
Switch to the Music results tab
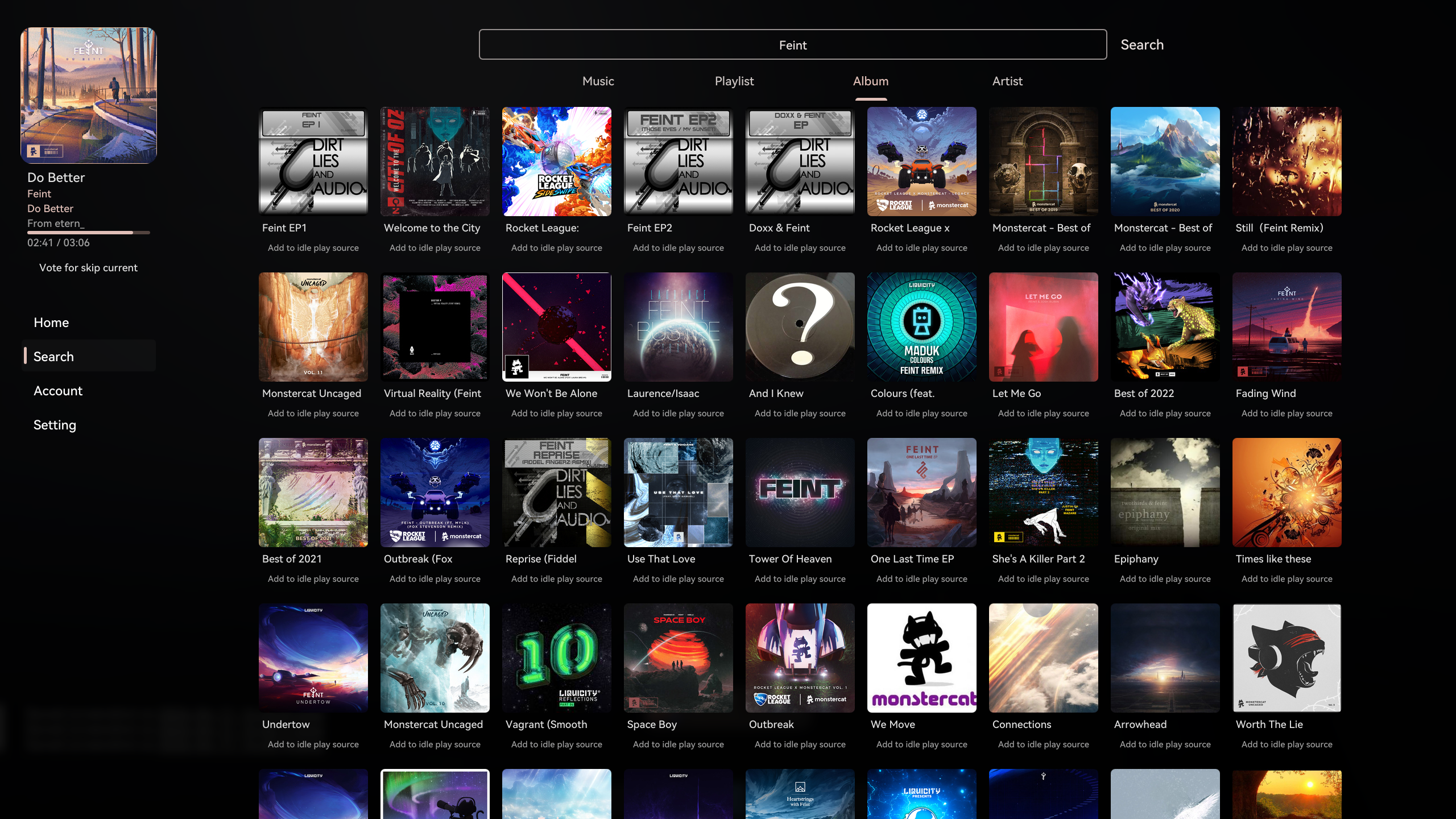(x=598, y=81)
